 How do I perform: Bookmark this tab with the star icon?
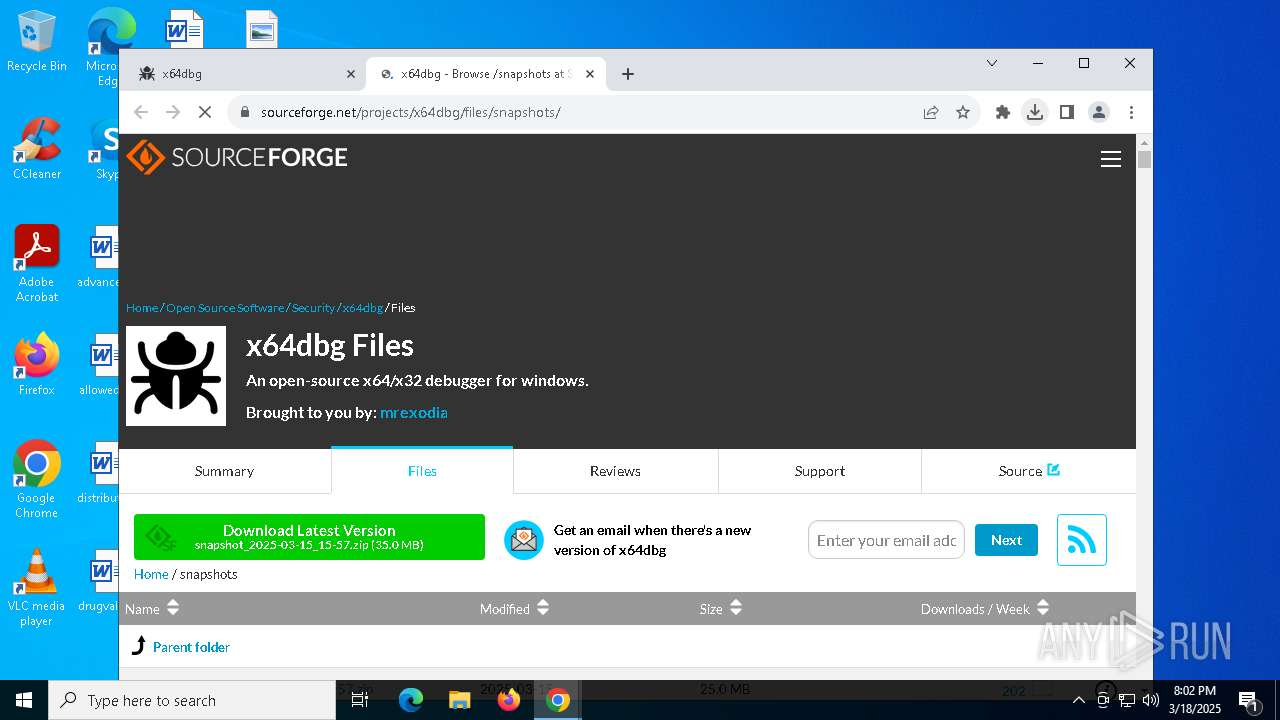pyautogui.click(x=963, y=112)
